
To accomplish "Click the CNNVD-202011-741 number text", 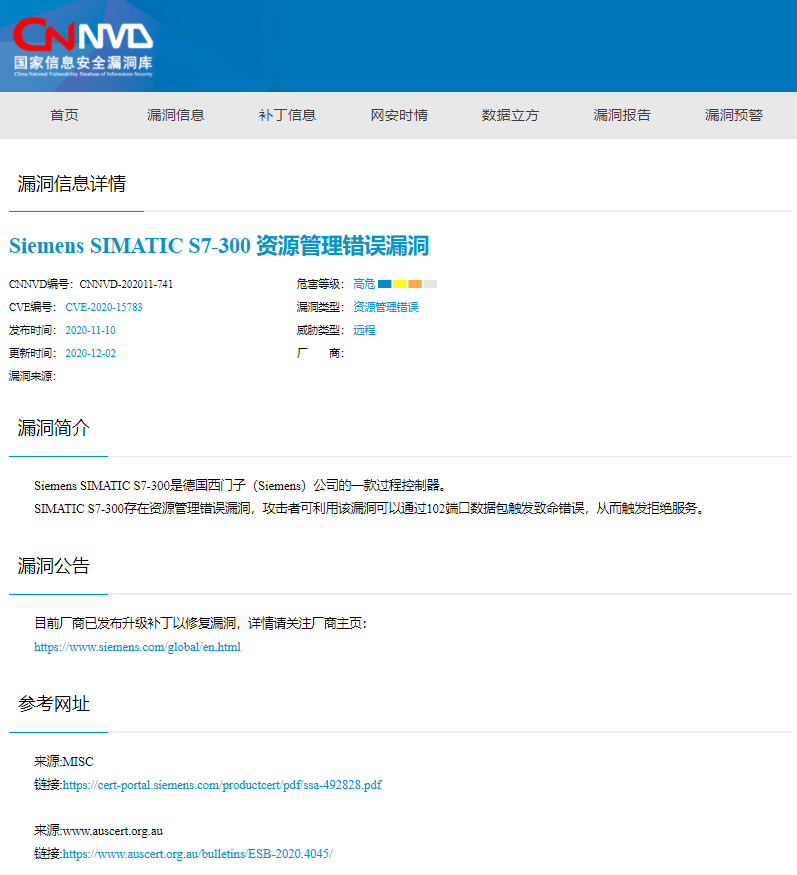I will tap(126, 284).
